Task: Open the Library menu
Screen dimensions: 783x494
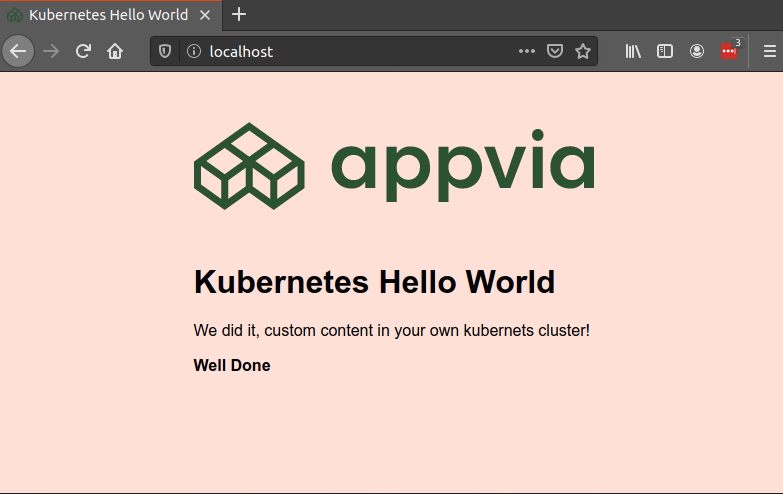Action: pyautogui.click(x=633, y=51)
